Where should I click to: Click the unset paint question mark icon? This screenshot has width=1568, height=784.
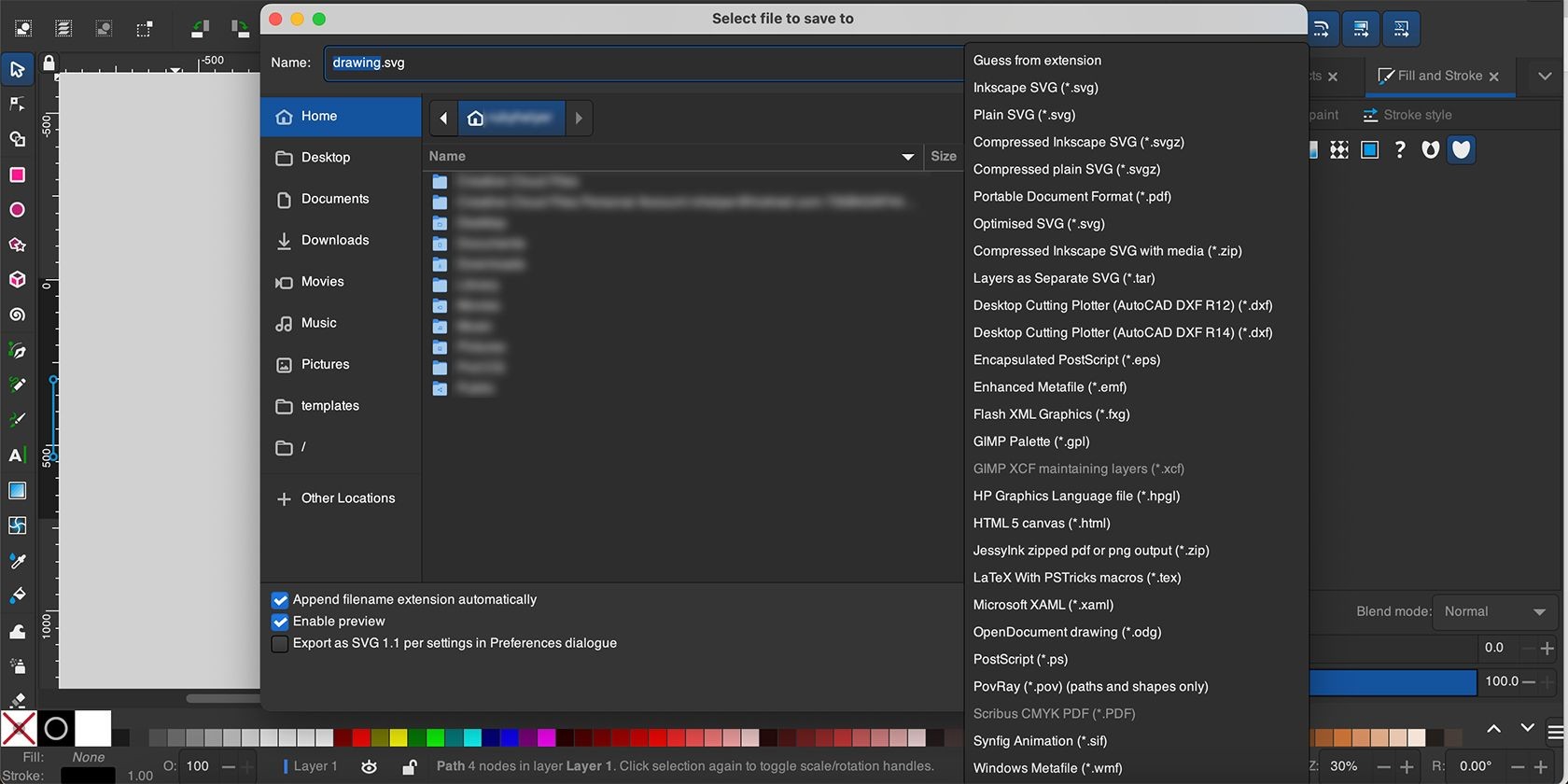coord(1400,149)
